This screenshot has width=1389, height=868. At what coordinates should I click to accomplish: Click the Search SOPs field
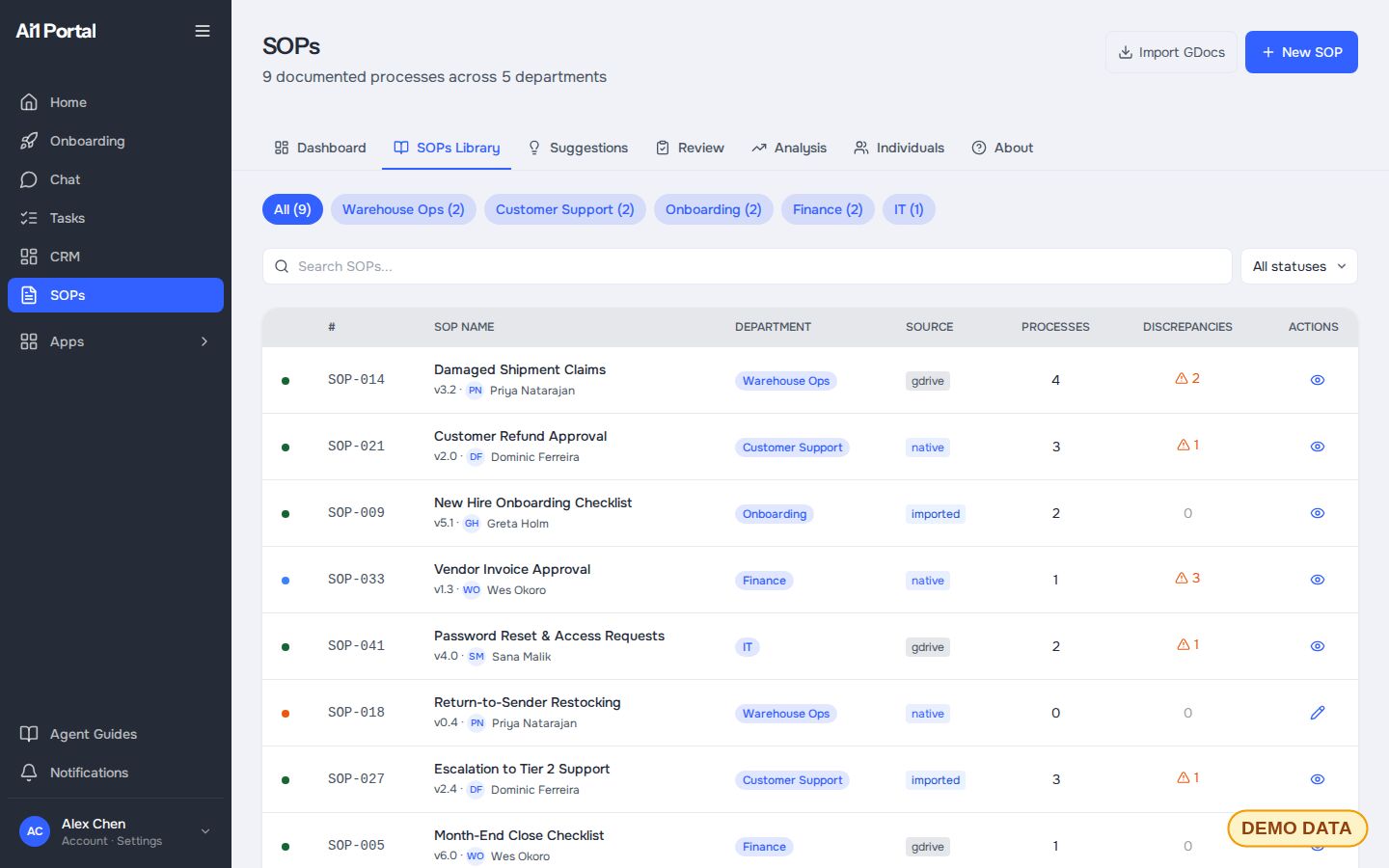(x=748, y=266)
